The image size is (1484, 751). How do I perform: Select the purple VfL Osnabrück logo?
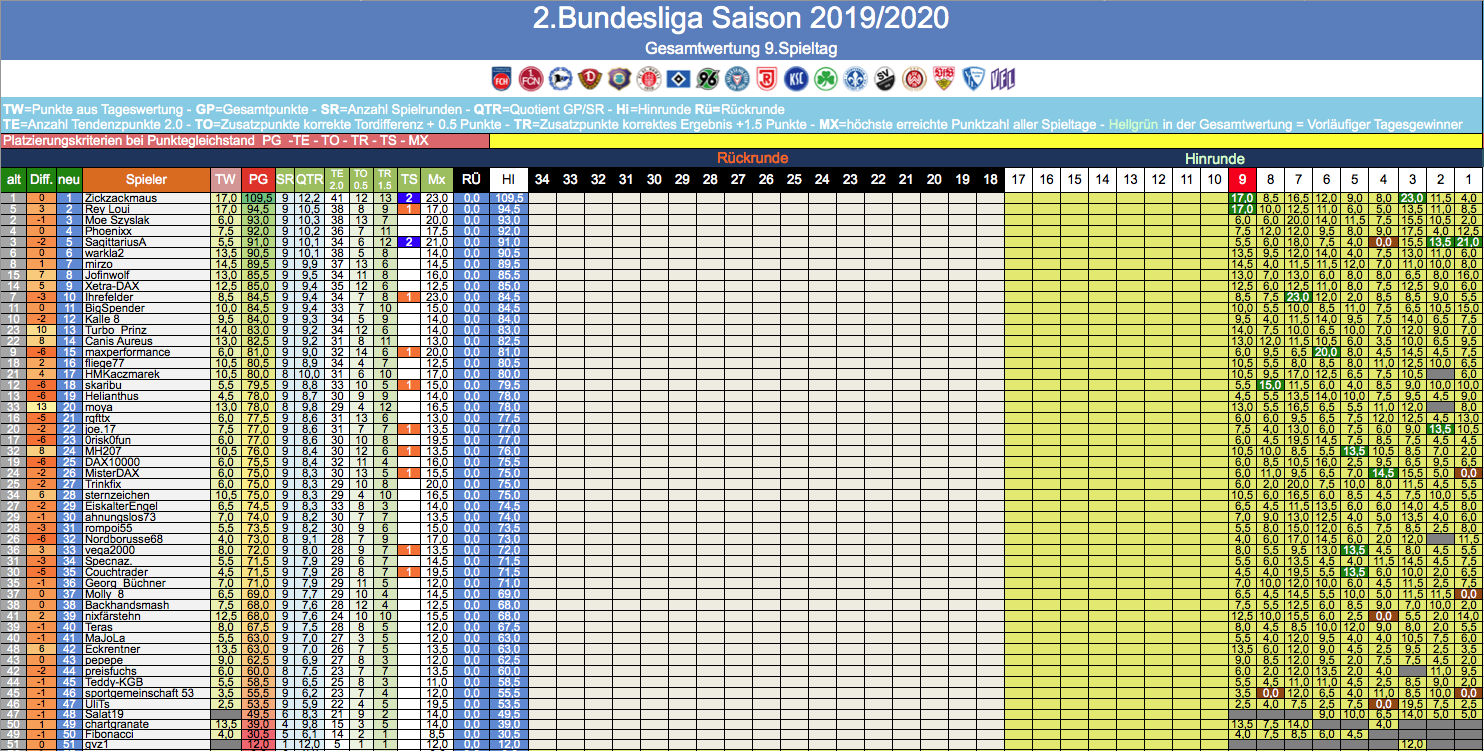1003,79
